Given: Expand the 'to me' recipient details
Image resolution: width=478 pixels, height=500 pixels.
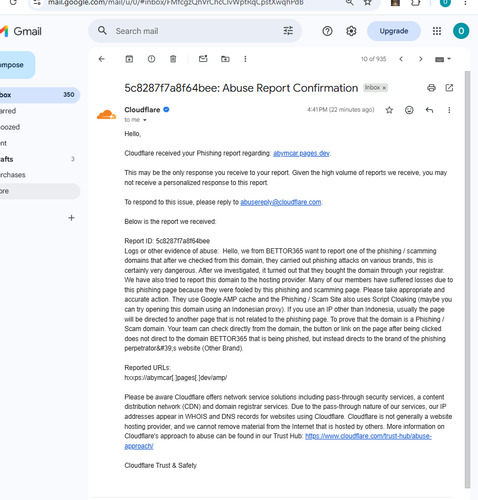Looking at the screenshot, I should [x=145, y=120].
